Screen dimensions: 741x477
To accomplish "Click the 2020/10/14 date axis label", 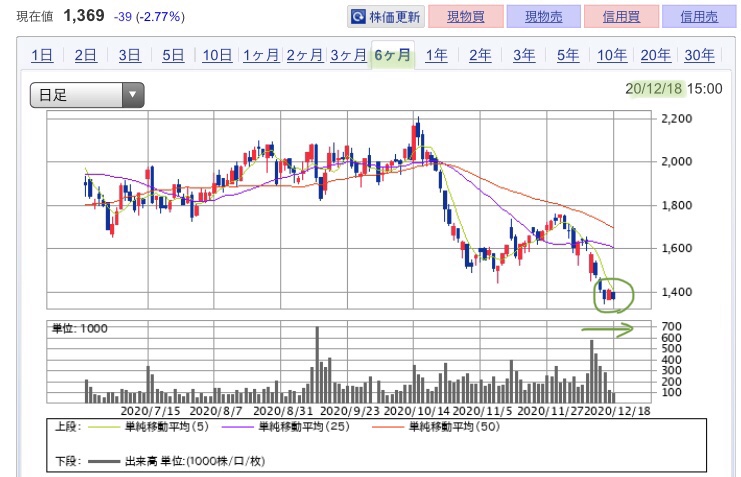I will (x=416, y=411).
